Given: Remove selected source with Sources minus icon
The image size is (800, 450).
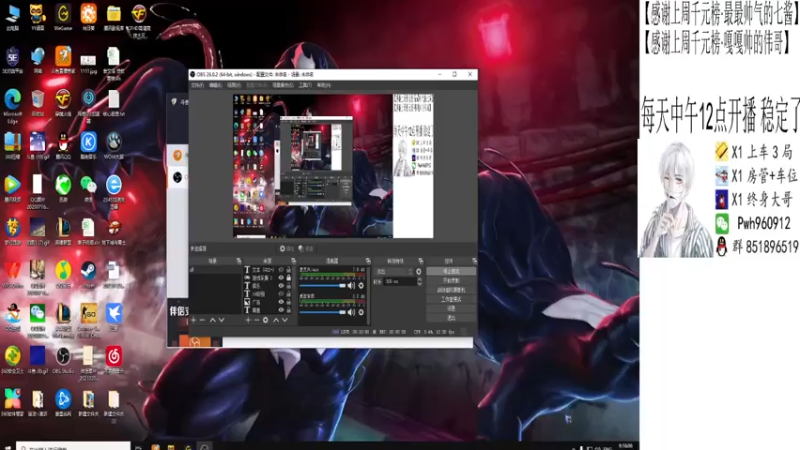Looking at the screenshot, I should (257, 320).
